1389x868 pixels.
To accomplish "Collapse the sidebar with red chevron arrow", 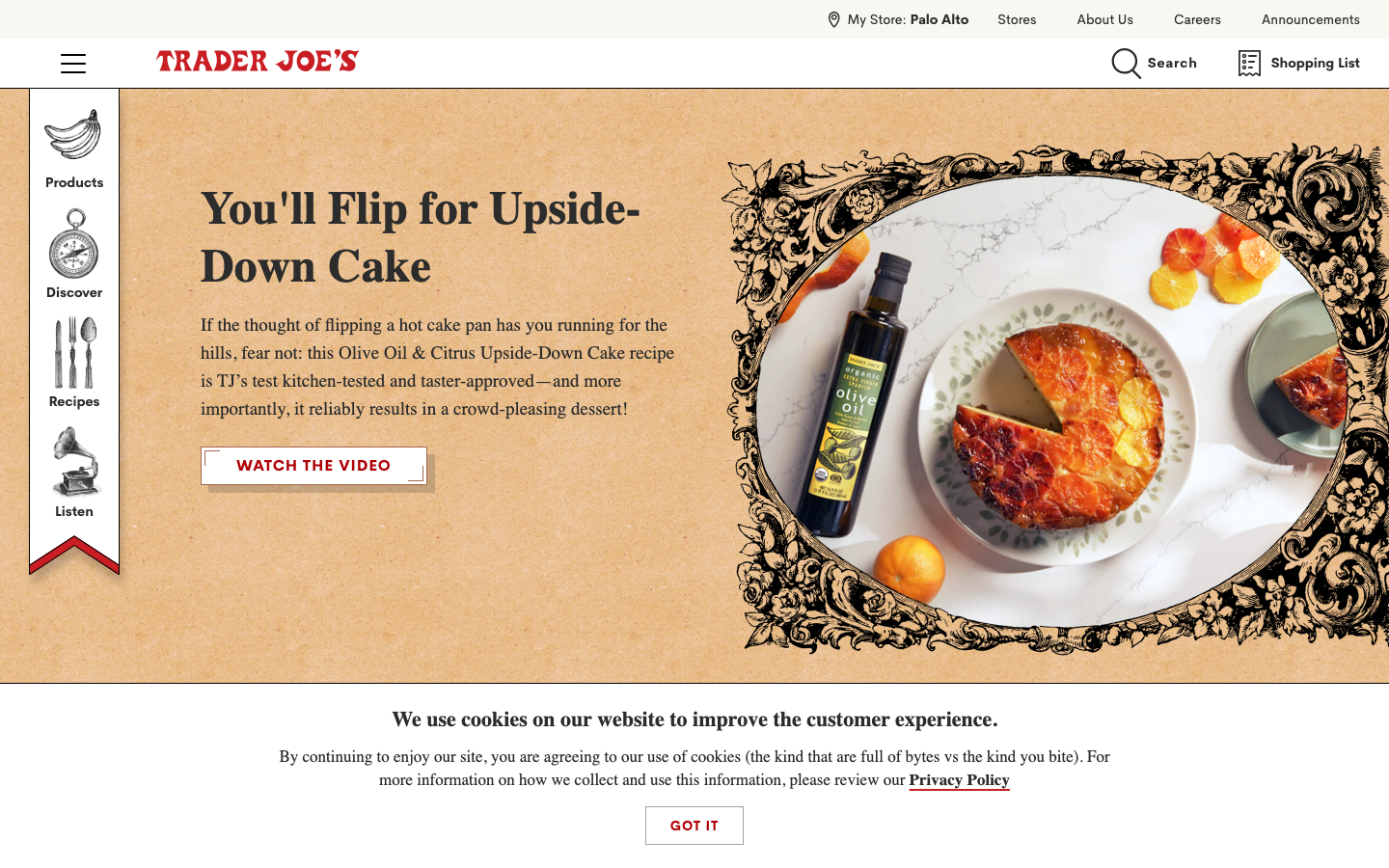I will point(74,555).
